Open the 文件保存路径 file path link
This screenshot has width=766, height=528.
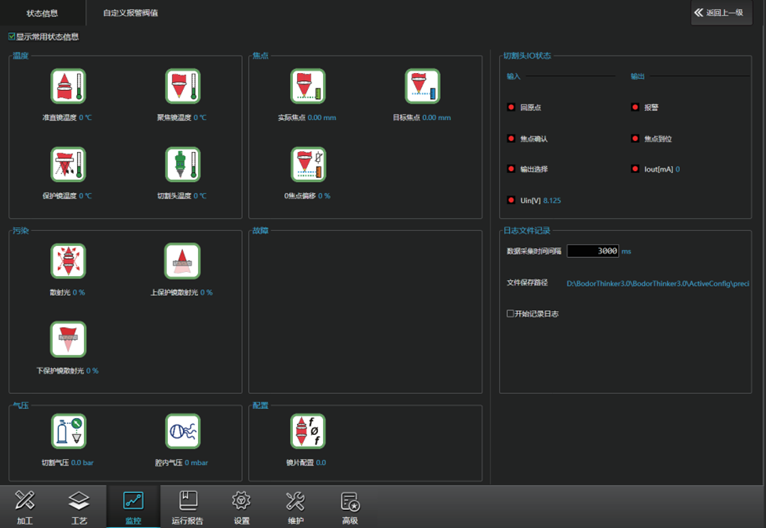(x=657, y=283)
